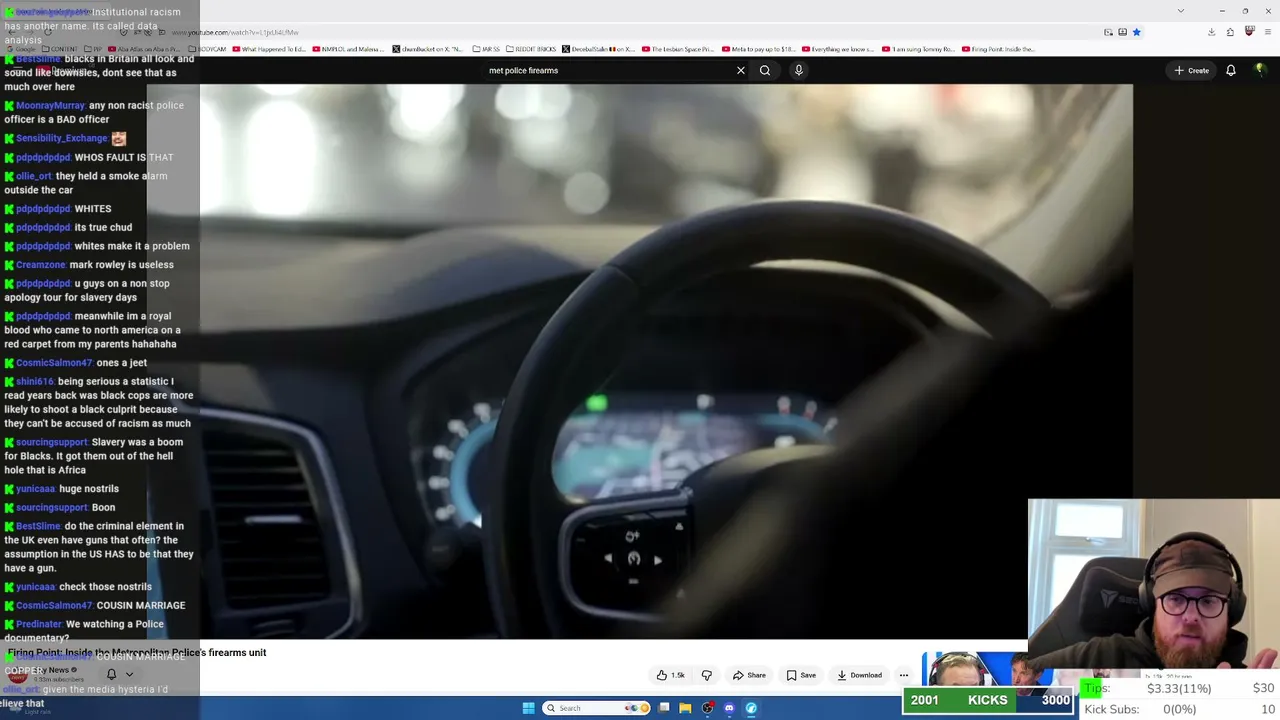Image resolution: width=1280 pixels, height=720 pixels.
Task: Open the 'NMPLOL and Malena' bookmark
Action: 346,49
